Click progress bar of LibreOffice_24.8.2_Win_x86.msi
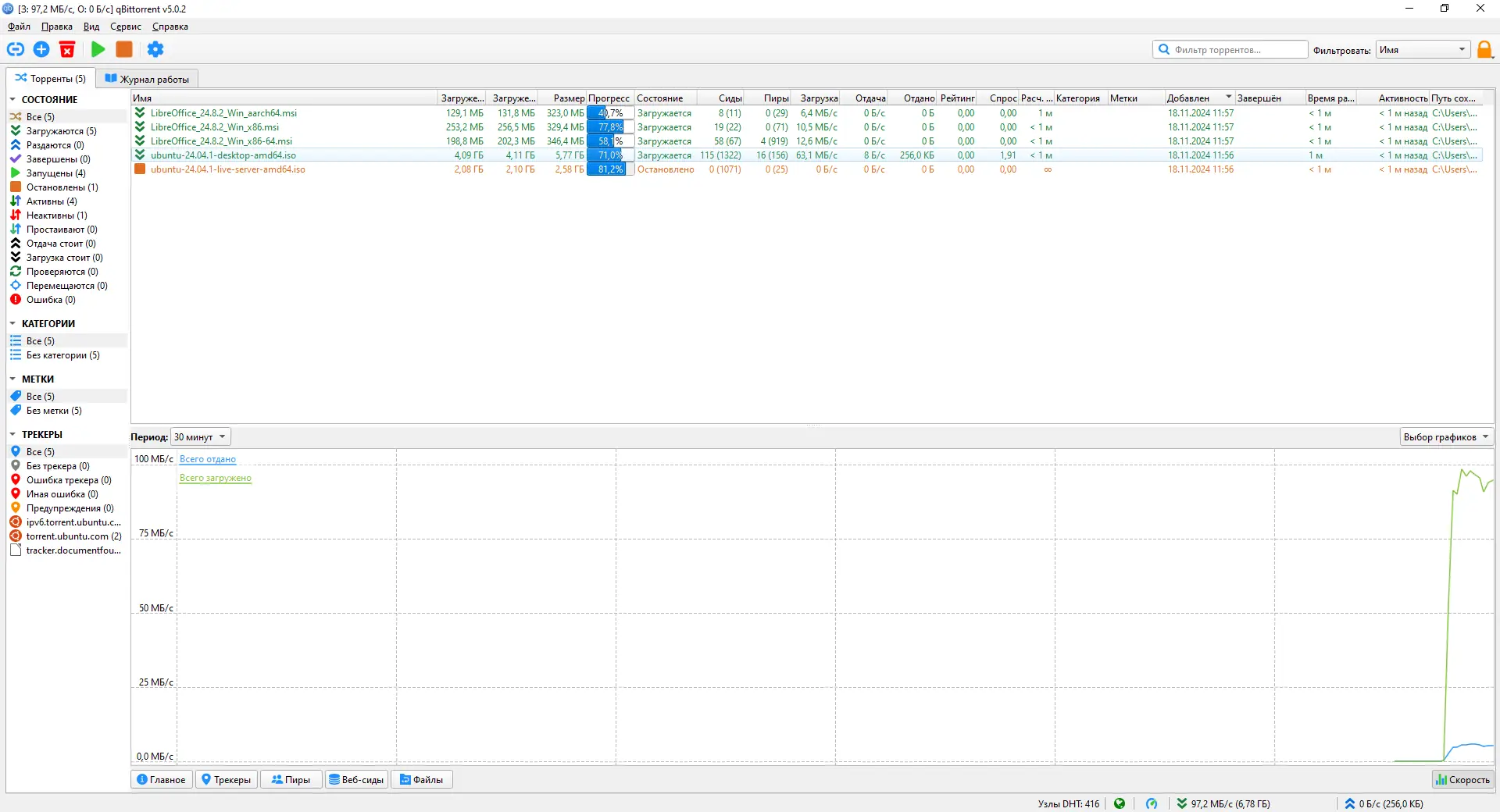The image size is (1500, 812). 611,127
